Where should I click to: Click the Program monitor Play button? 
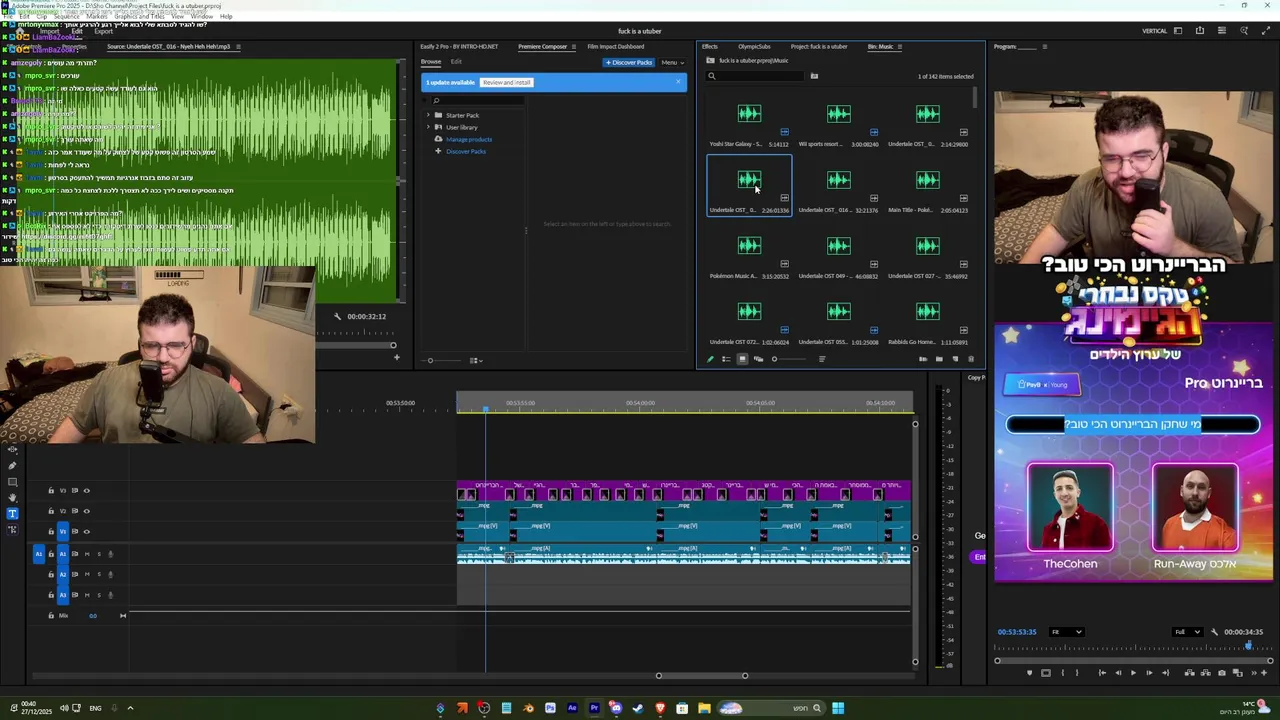[1133, 673]
